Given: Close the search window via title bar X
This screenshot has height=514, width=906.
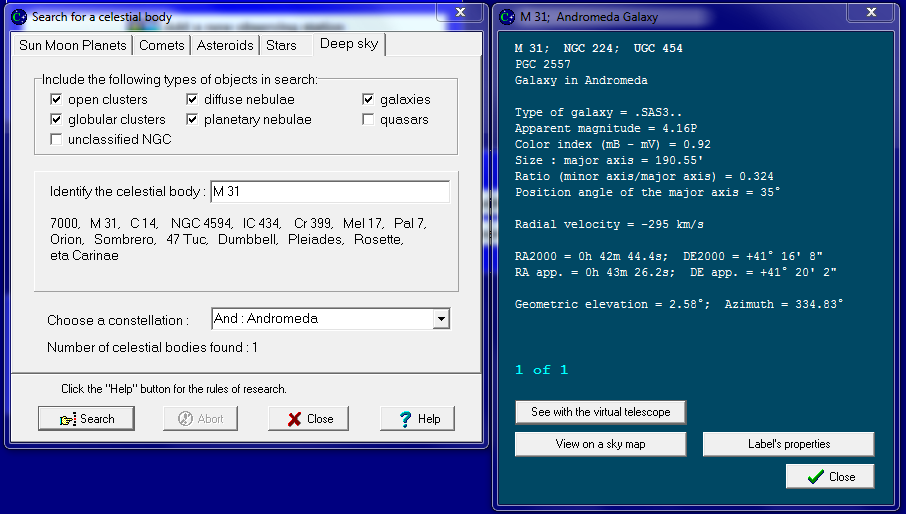Looking at the screenshot, I should click(458, 12).
